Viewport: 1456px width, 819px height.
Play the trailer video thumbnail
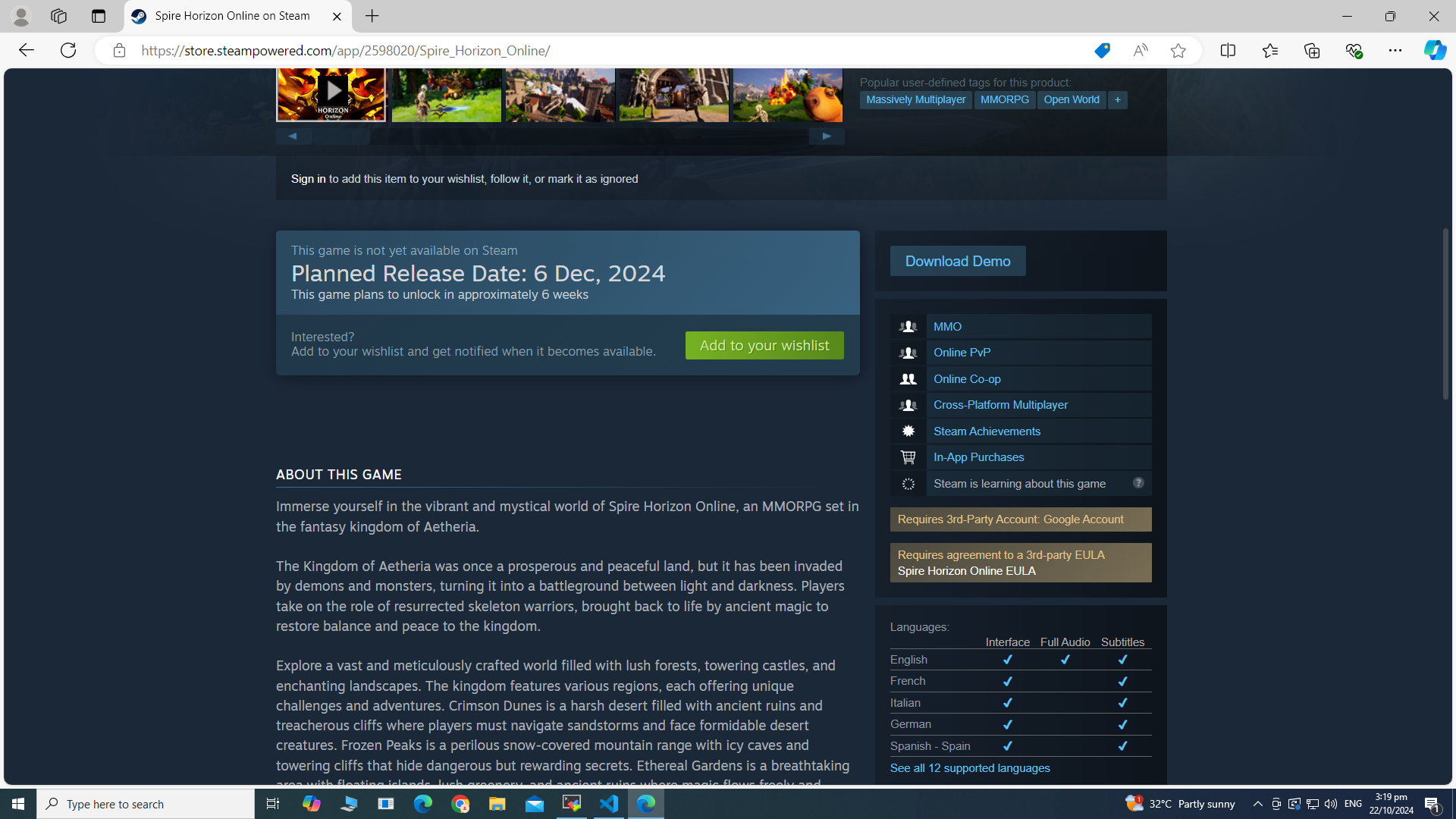(x=331, y=93)
